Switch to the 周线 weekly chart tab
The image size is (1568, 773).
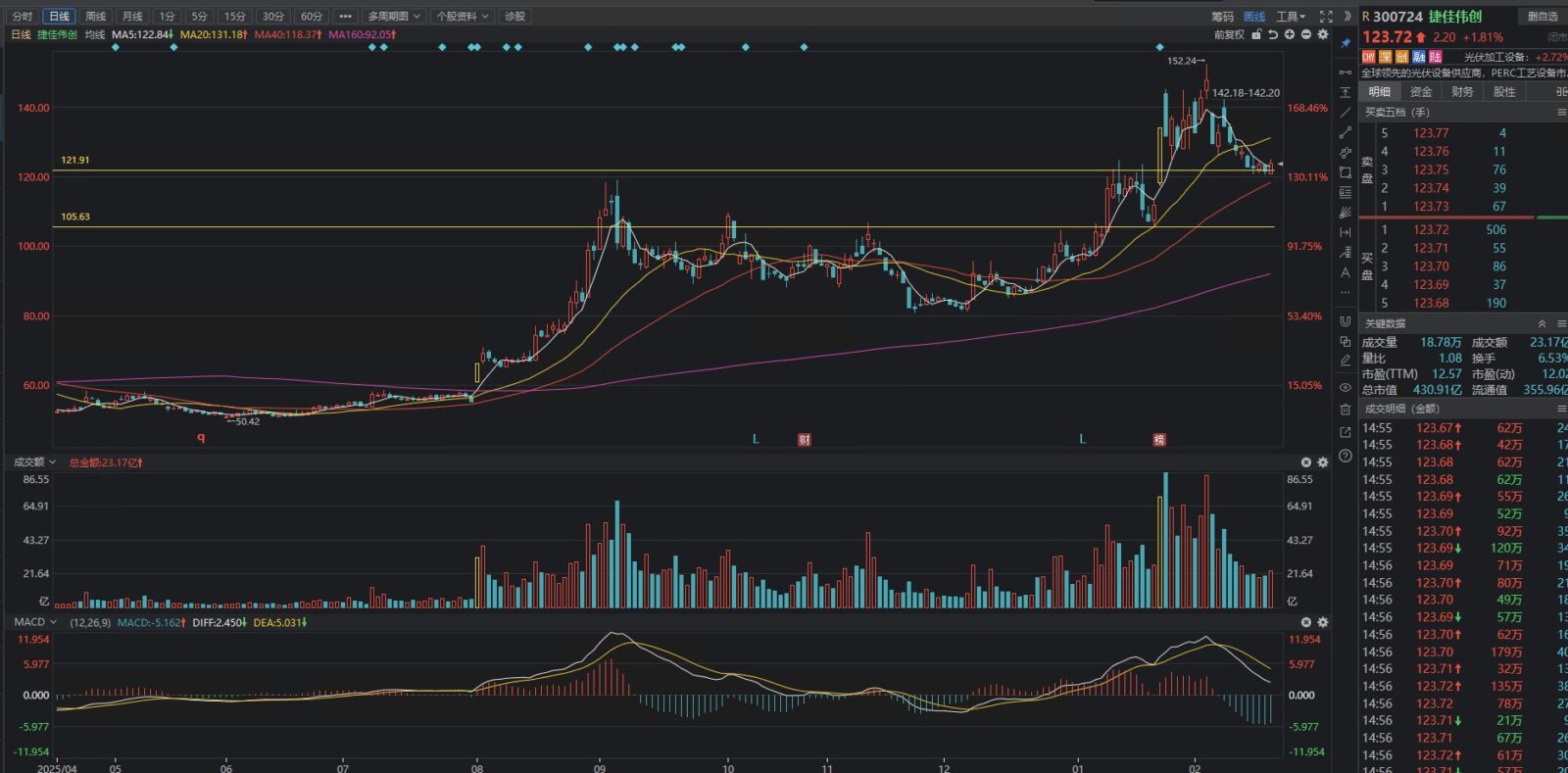95,17
